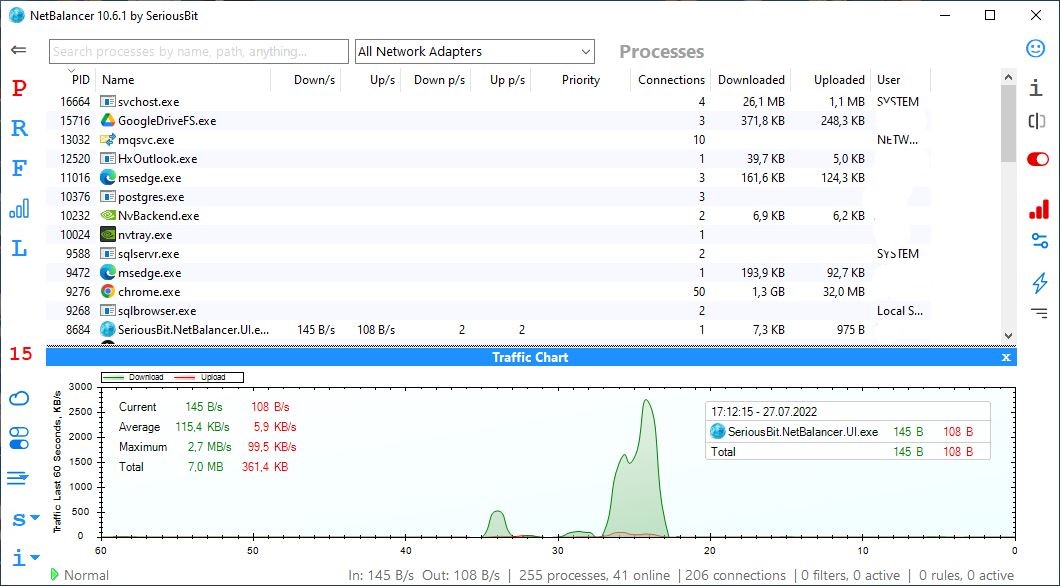Open the three-line menu icon in the right sidebar

(x=1039, y=312)
